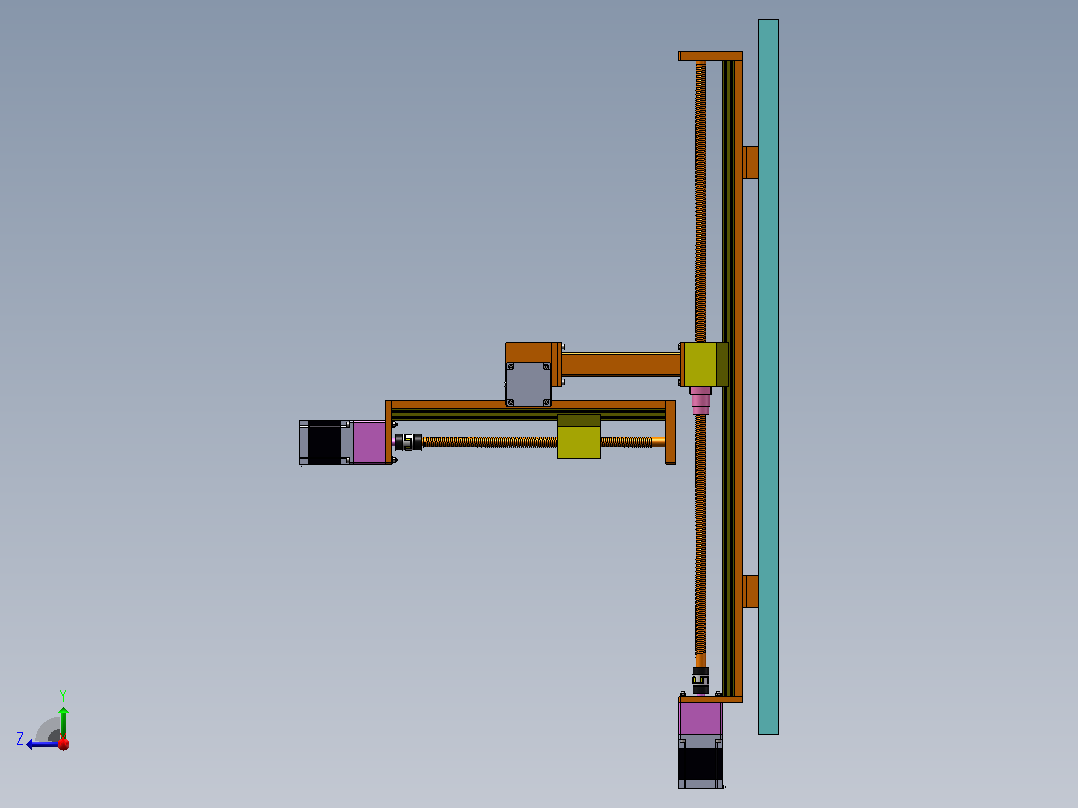Pick the lower orange bracket joining the teal plate

[751, 591]
